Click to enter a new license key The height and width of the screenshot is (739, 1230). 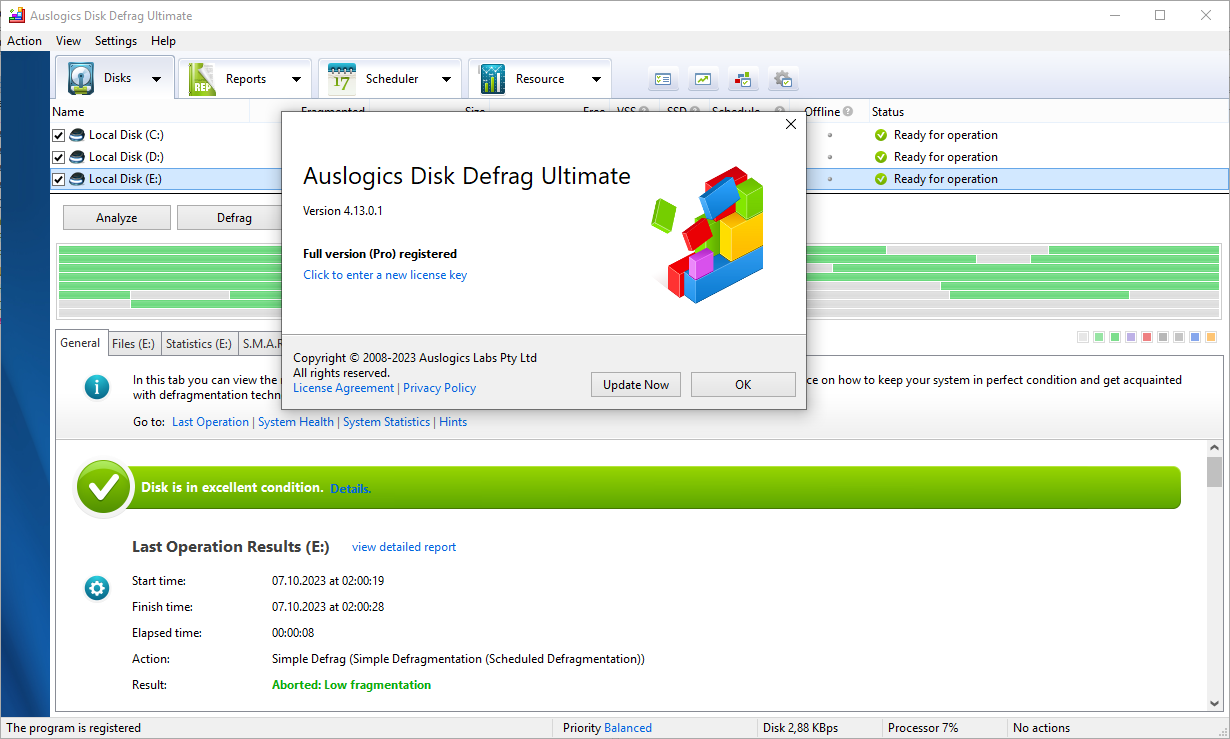[385, 275]
